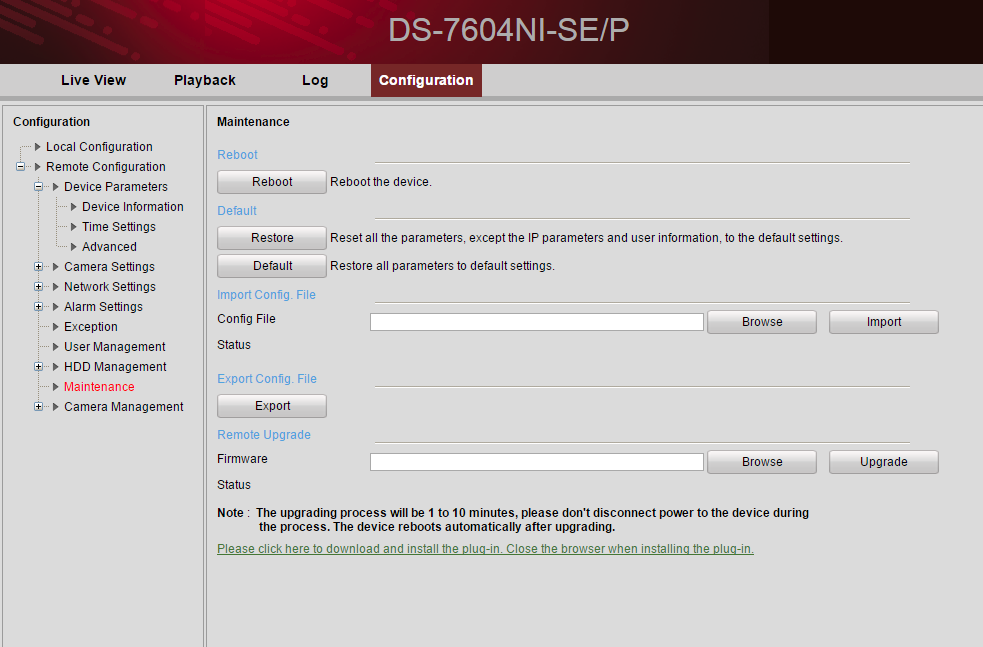Viewport: 983px width, 647px height.
Task: Click the DS-7604NI-SE/P device title
Action: point(508,29)
